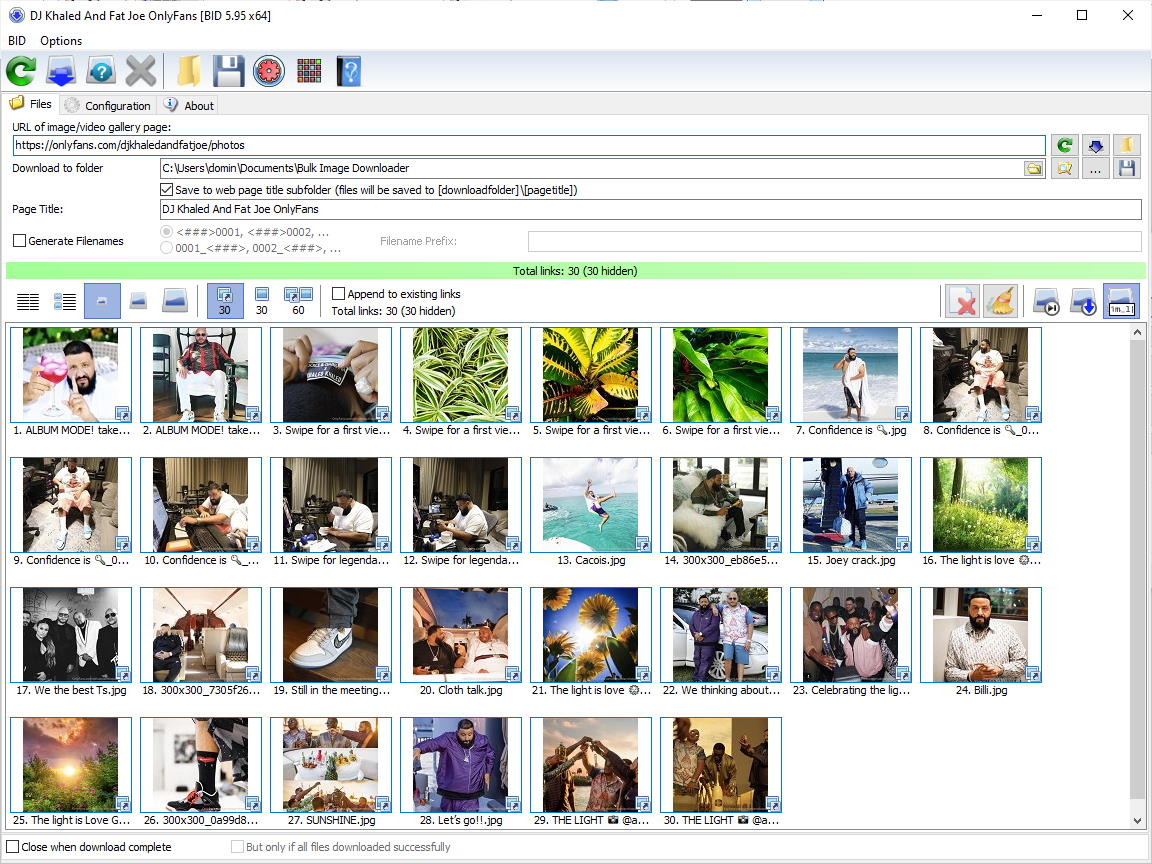Open settings via red gear toolbar icon
The image size is (1152, 864).
[269, 71]
